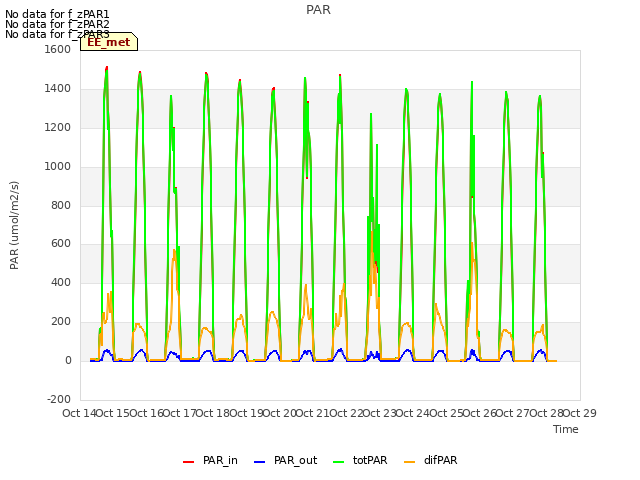Screen dimensions: 640x480
Task: Click the 600 y-axis tick label
Action: point(61,244)
